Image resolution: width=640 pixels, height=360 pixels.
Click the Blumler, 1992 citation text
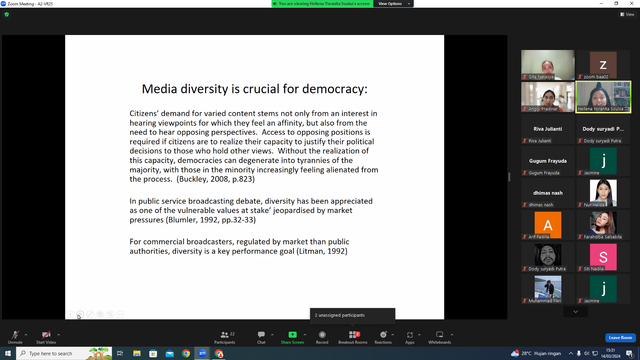pyautogui.click(x=211, y=220)
